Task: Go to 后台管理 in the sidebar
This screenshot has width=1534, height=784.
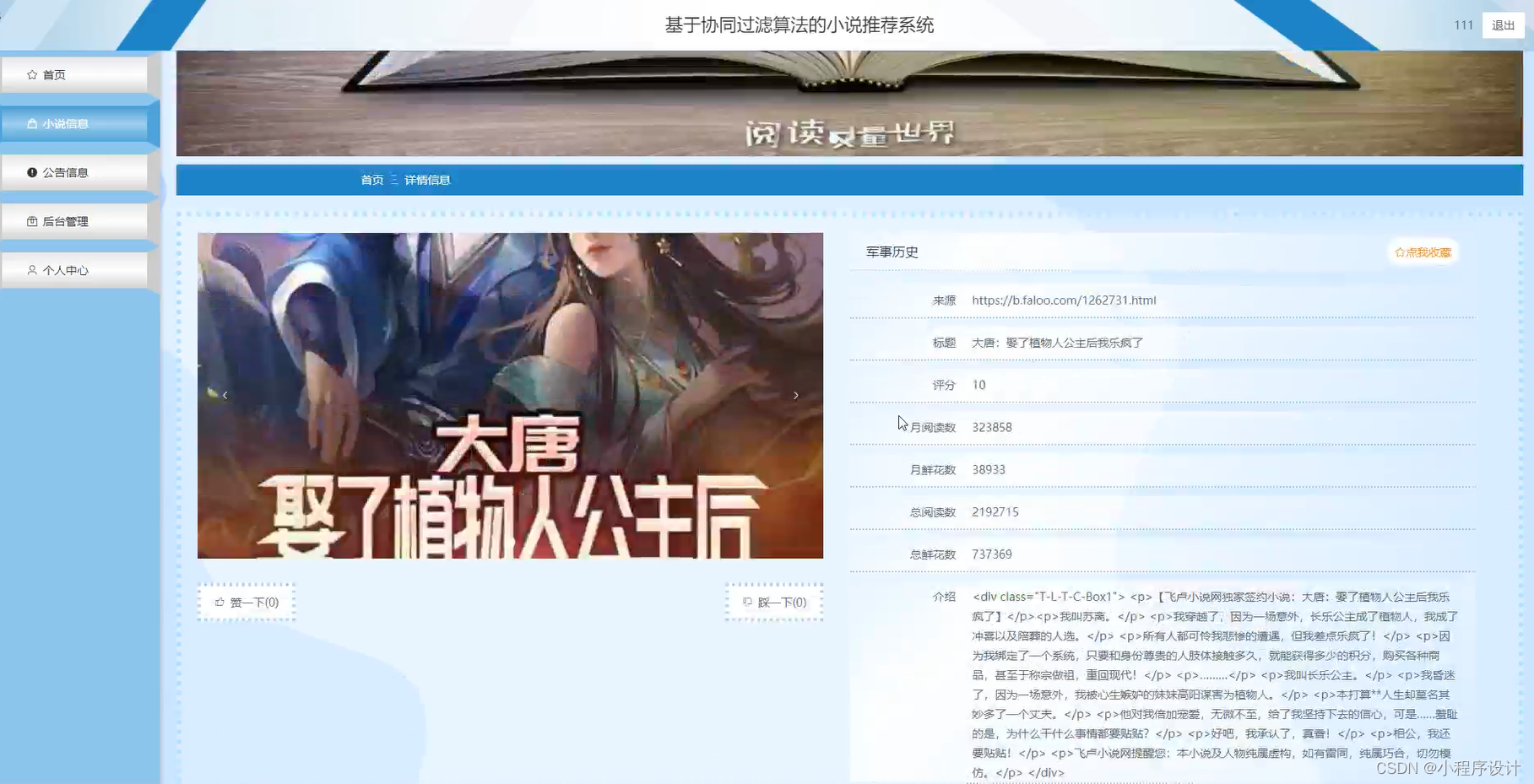Action: coord(74,222)
